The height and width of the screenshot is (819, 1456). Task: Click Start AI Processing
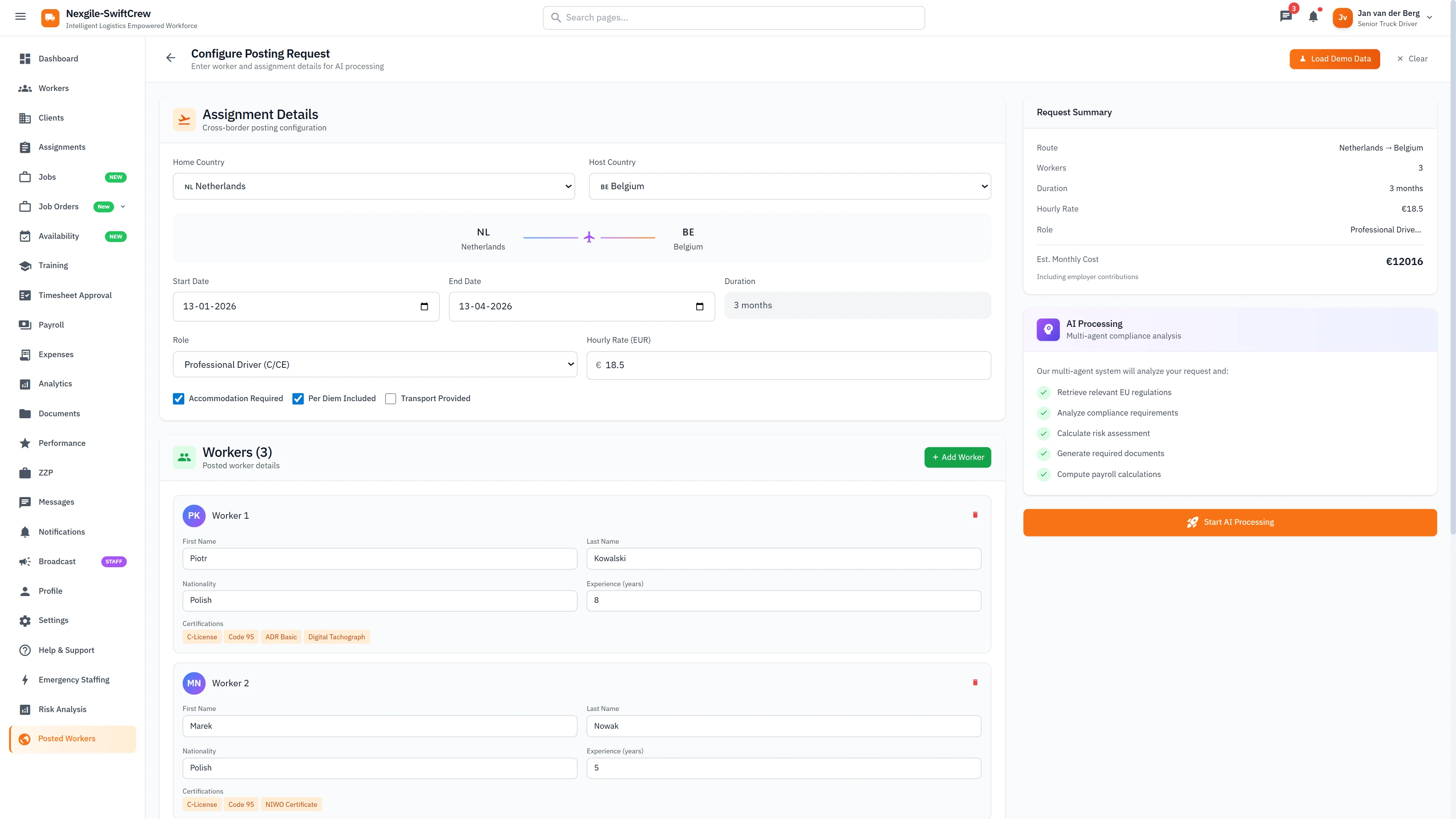[x=1230, y=522]
